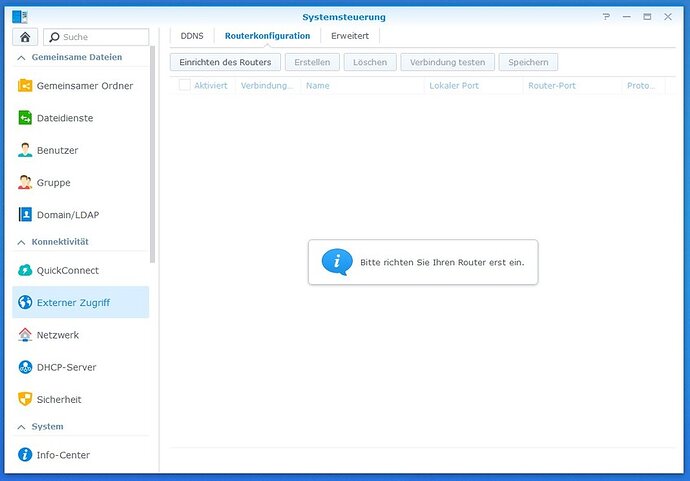Switch to the DDNS tab
The height and width of the screenshot is (481, 690).
click(x=192, y=36)
